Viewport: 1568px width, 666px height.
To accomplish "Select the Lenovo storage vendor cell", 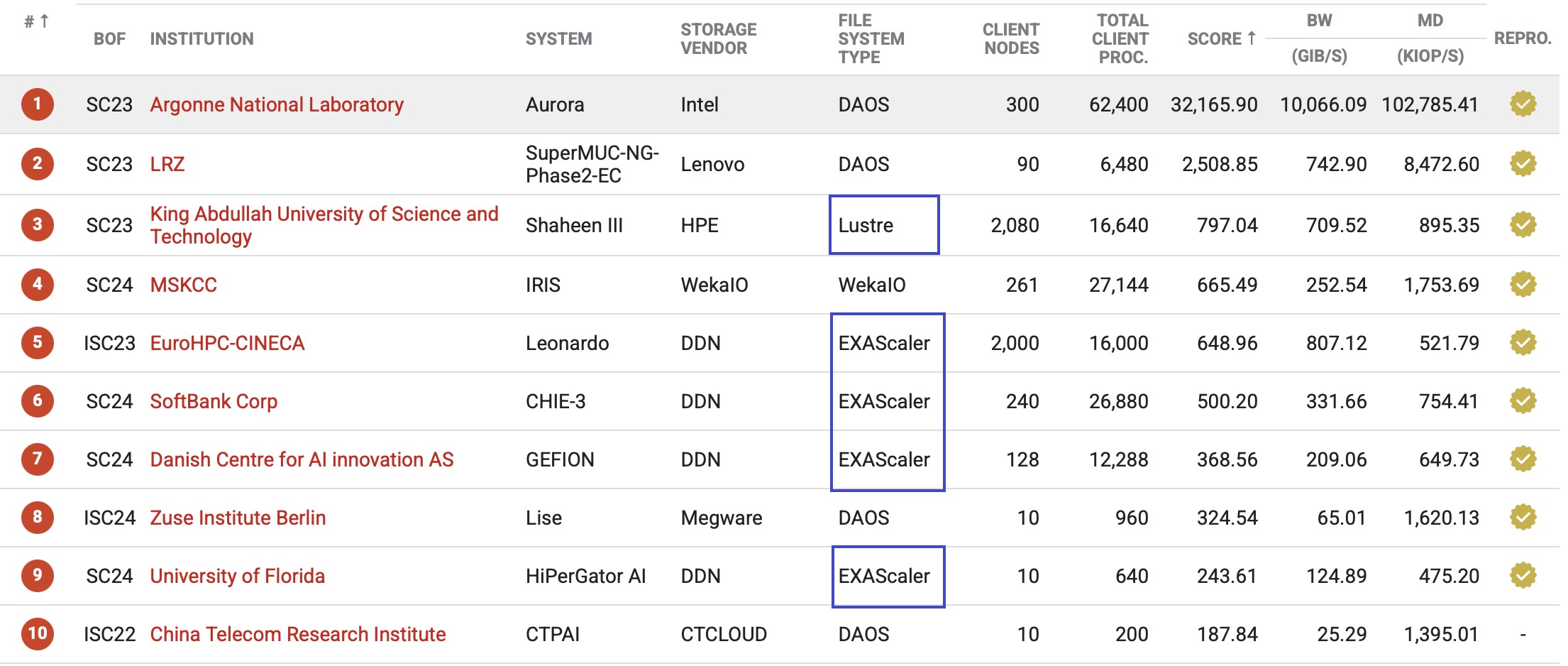I will 712,164.
